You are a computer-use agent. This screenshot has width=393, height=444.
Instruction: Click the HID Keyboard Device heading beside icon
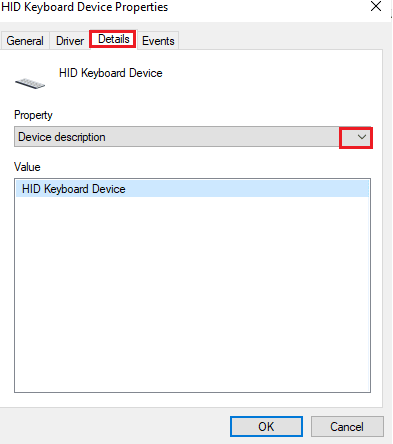[111, 73]
